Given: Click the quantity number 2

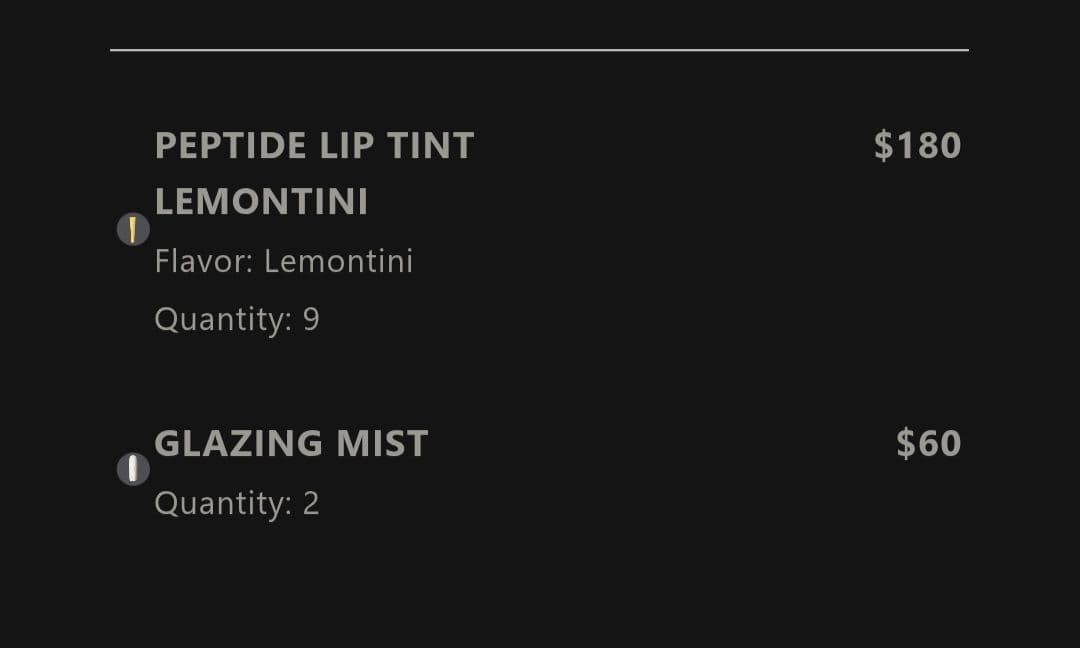Looking at the screenshot, I should (311, 503).
